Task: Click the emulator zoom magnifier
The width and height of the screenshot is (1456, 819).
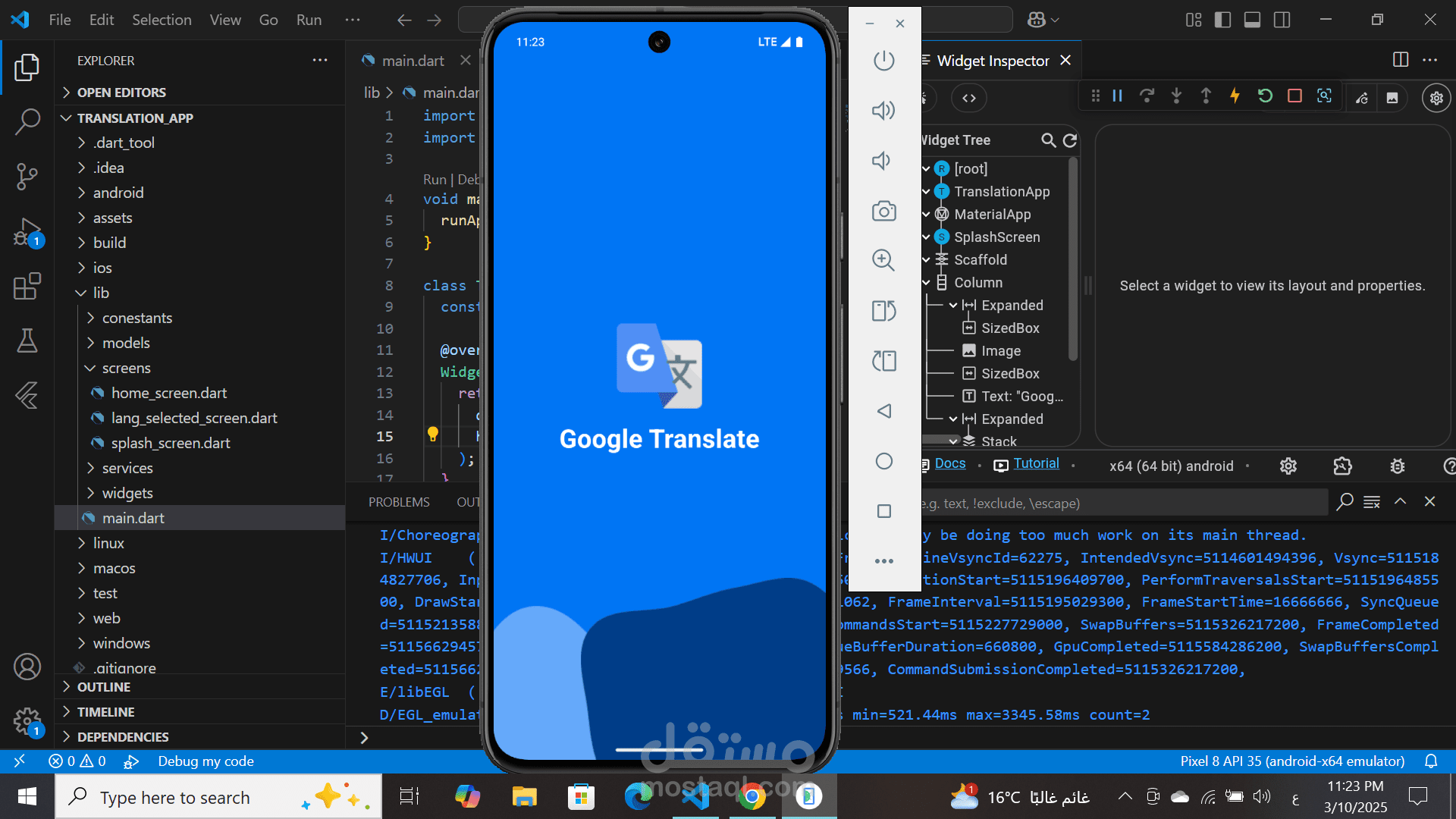Action: point(883,260)
